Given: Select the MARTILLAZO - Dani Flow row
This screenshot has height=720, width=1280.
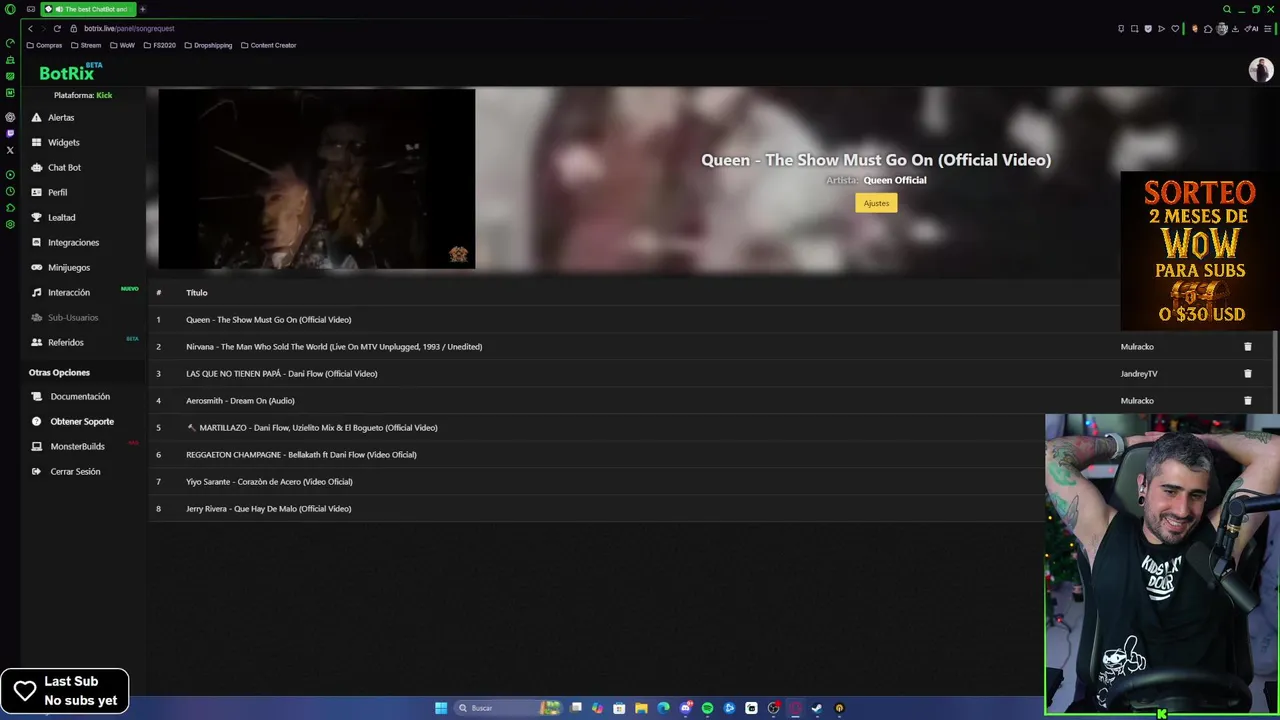Looking at the screenshot, I should pos(596,428).
